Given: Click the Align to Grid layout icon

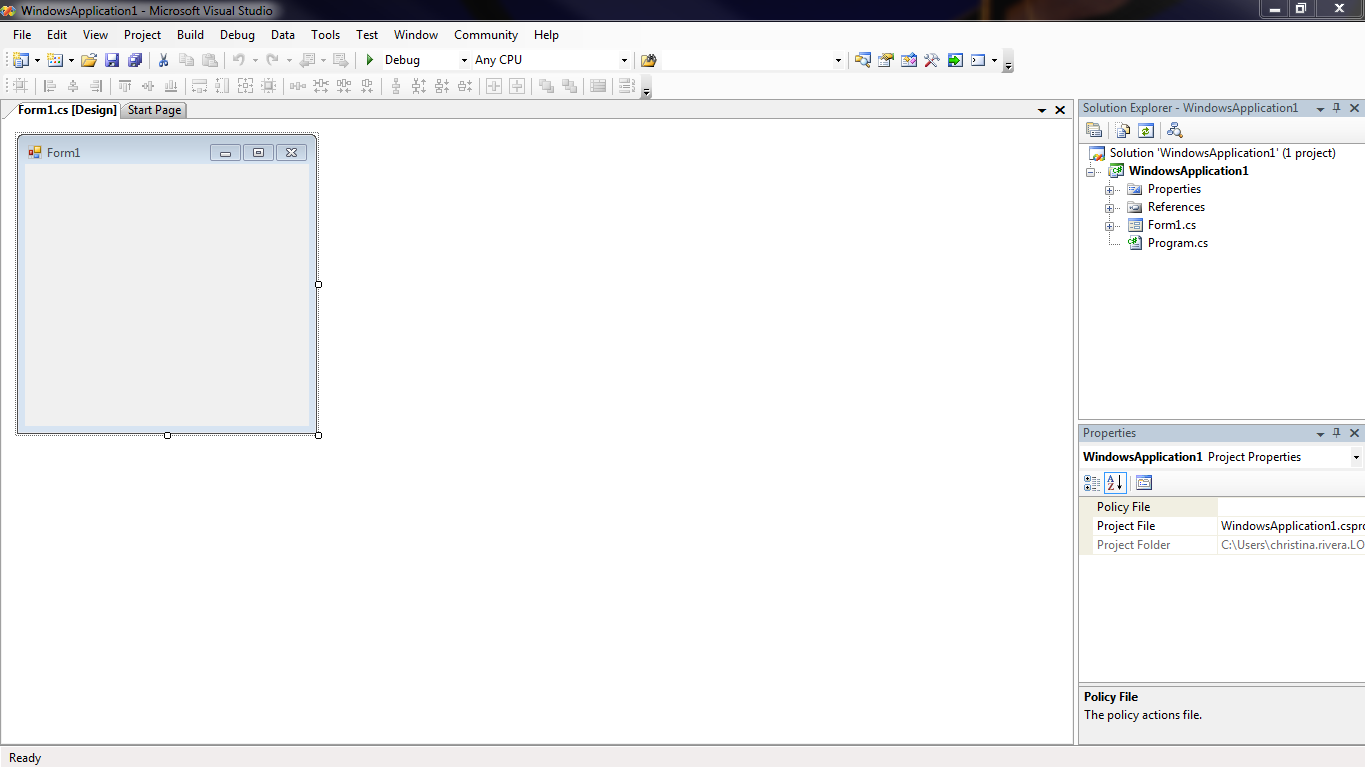Looking at the screenshot, I should [x=21, y=86].
